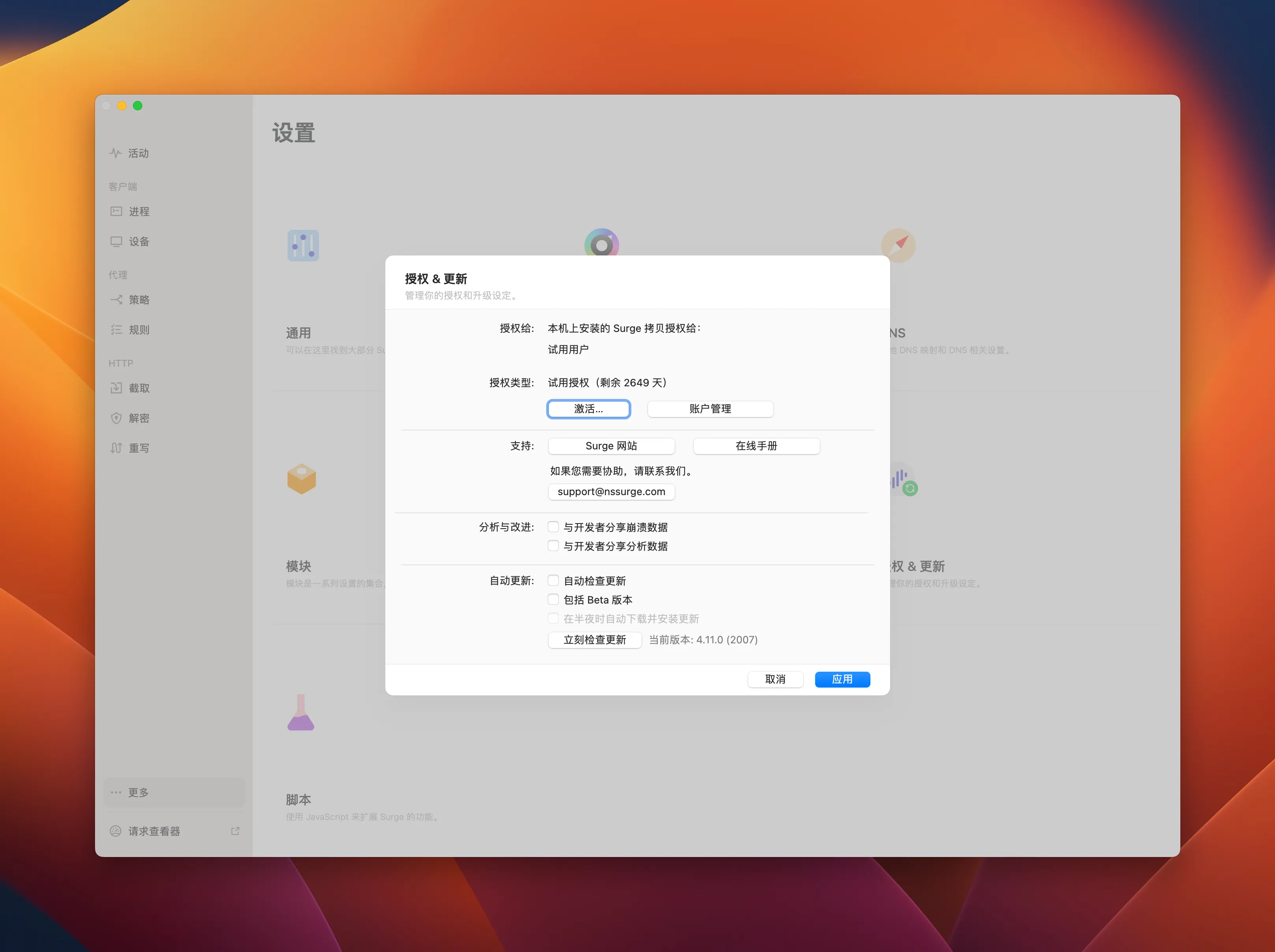The height and width of the screenshot is (952, 1275).
Task: Open the 模块 module box icon
Action: [x=301, y=479]
